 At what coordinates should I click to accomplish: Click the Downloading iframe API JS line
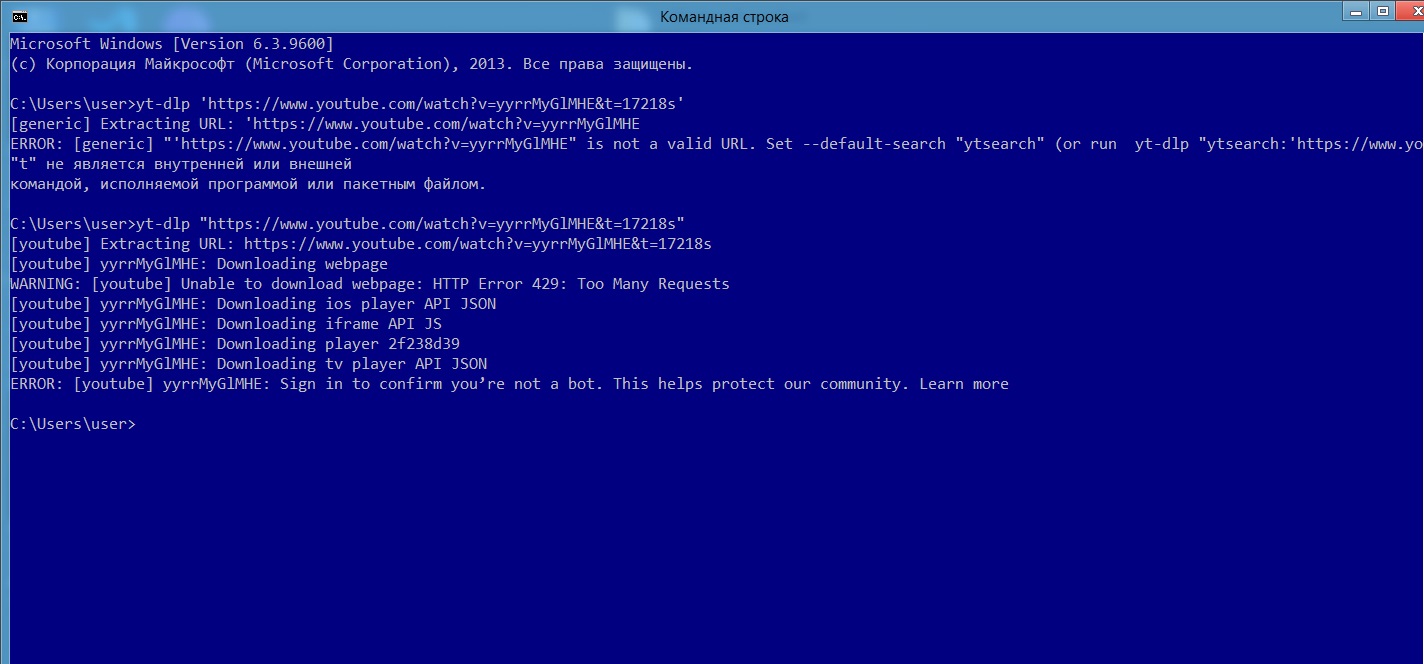tap(226, 324)
